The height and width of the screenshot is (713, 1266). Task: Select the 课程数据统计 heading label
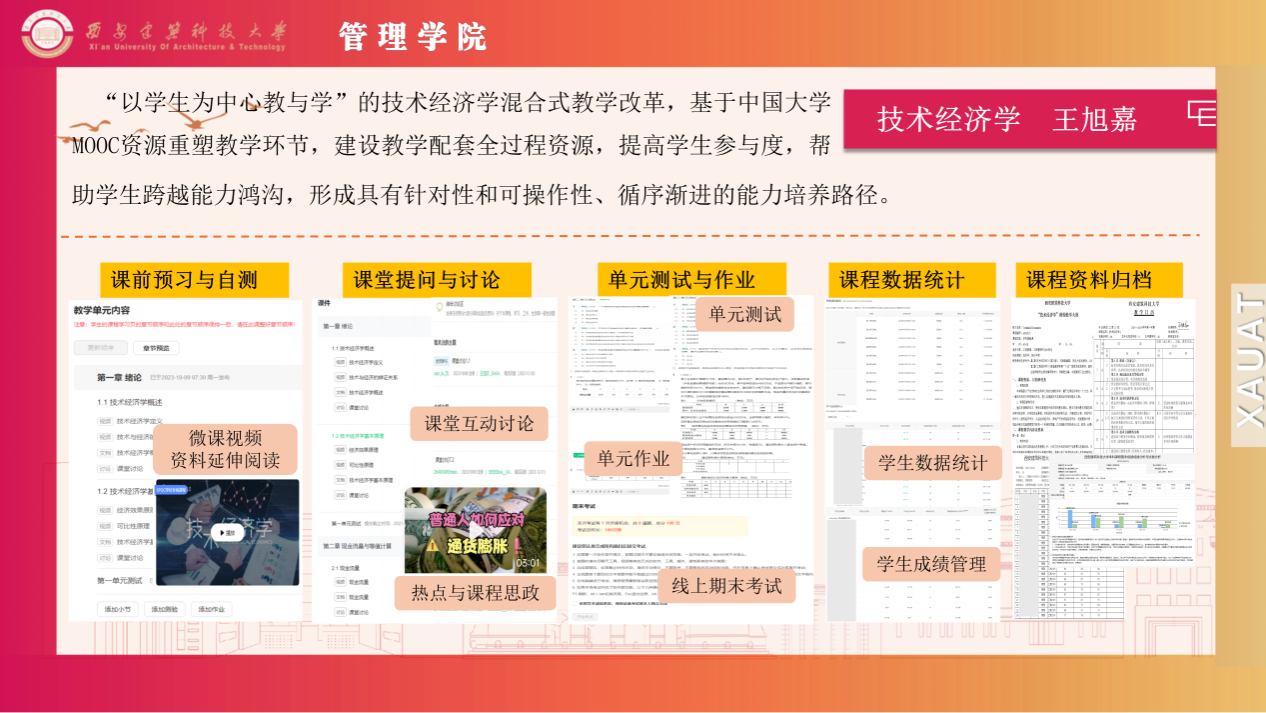click(x=912, y=279)
